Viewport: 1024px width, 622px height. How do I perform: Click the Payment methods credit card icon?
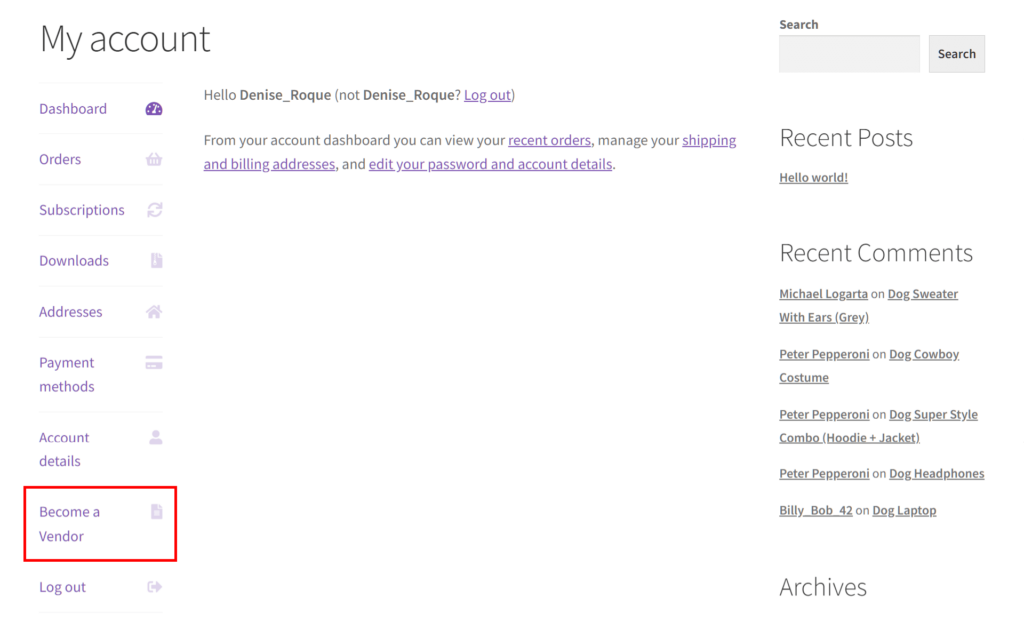[154, 363]
